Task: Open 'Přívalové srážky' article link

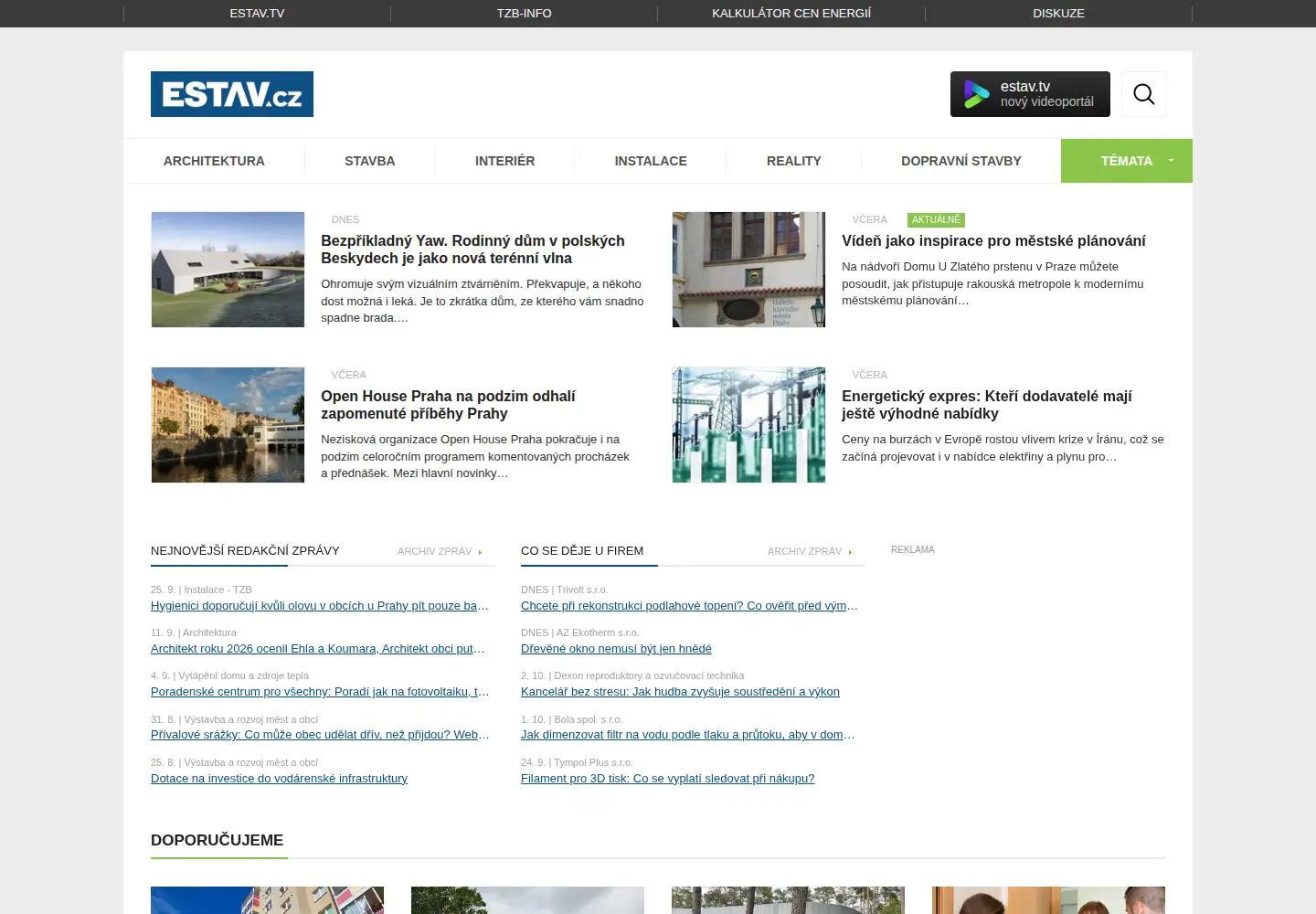Action: click(320, 735)
